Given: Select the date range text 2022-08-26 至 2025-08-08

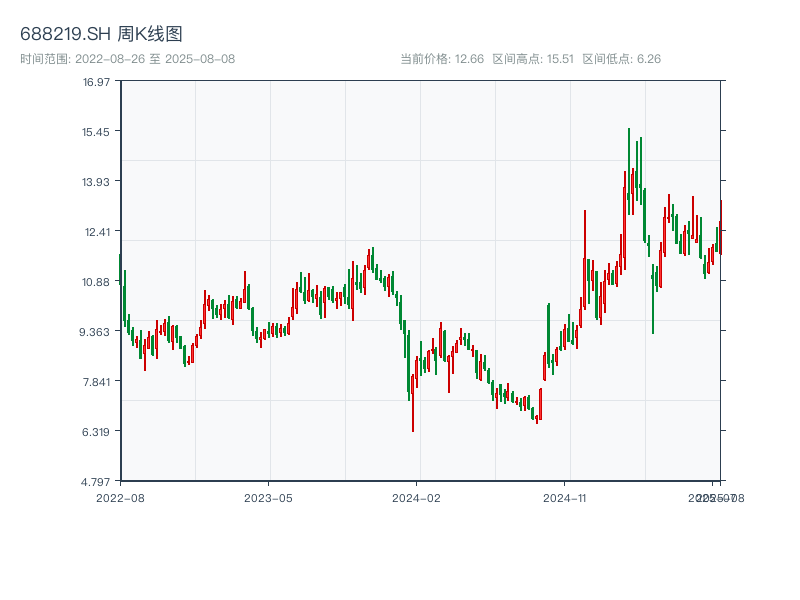Looking at the screenshot, I should click(155, 59).
